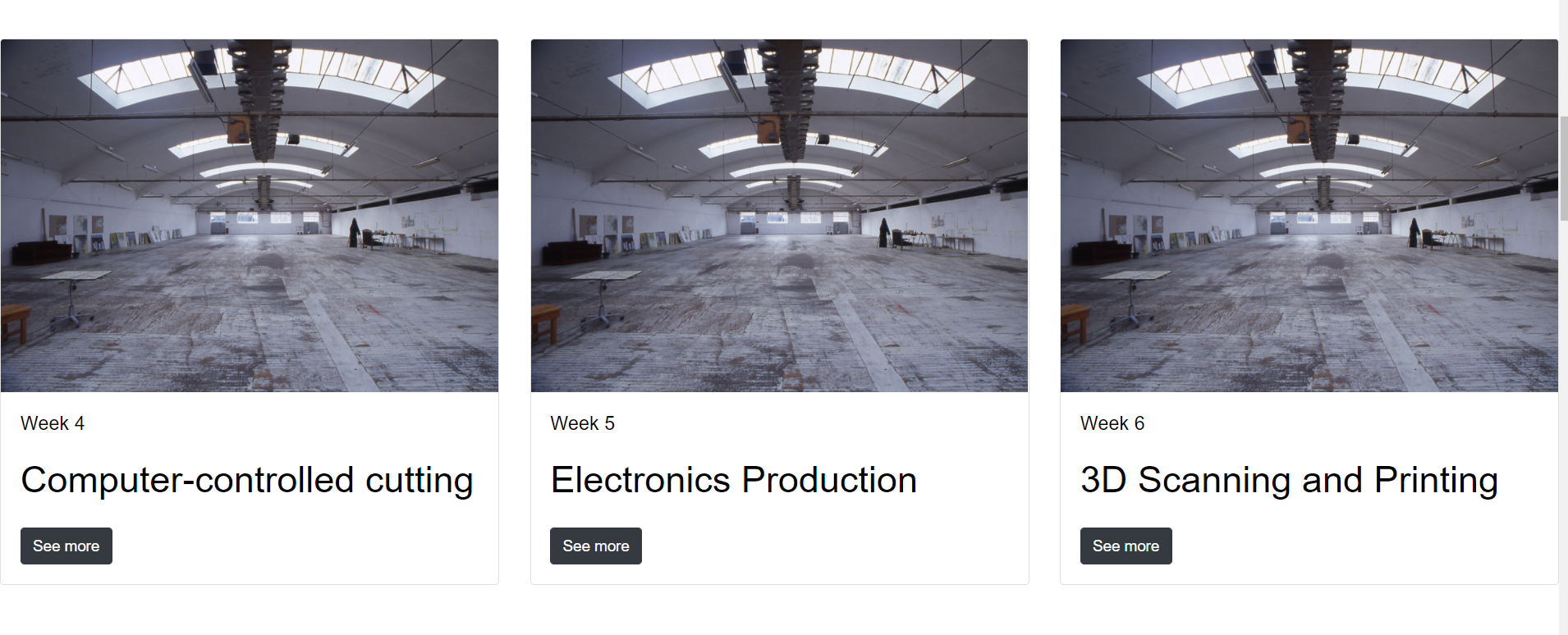1568x635 pixels.
Task: Select the Computer-controlled cutting heading
Action: 247,480
